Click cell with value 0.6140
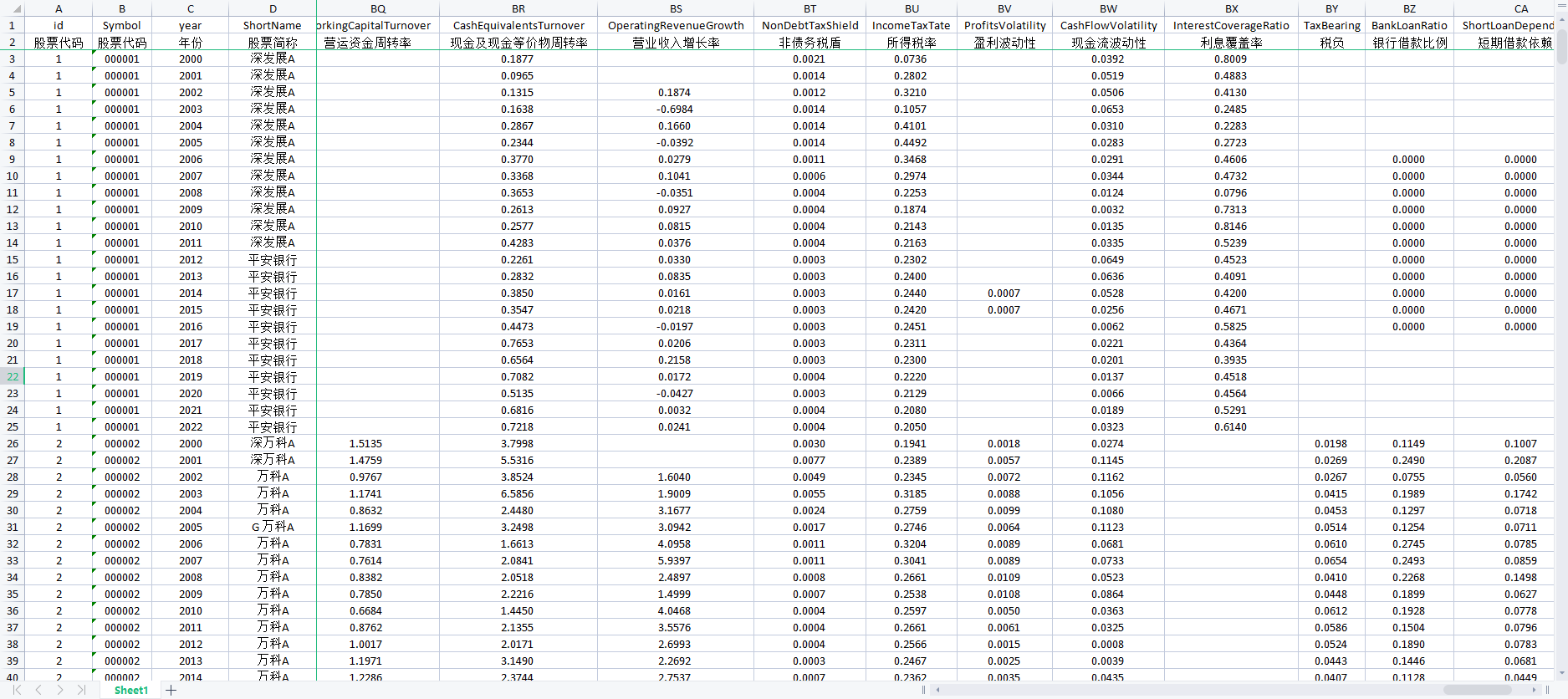The image size is (1568, 699). point(1231,426)
